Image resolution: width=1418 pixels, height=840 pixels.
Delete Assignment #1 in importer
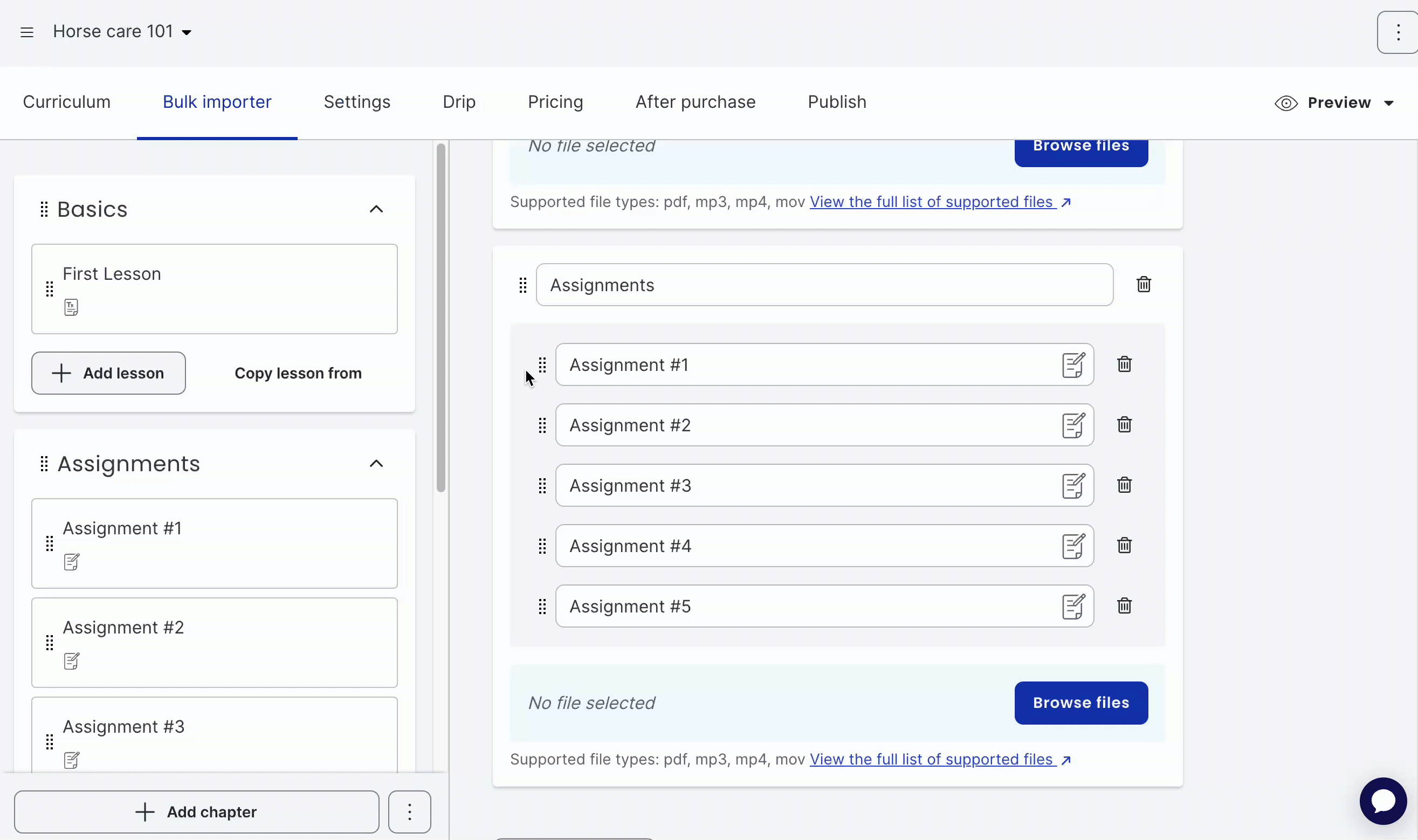click(1124, 364)
